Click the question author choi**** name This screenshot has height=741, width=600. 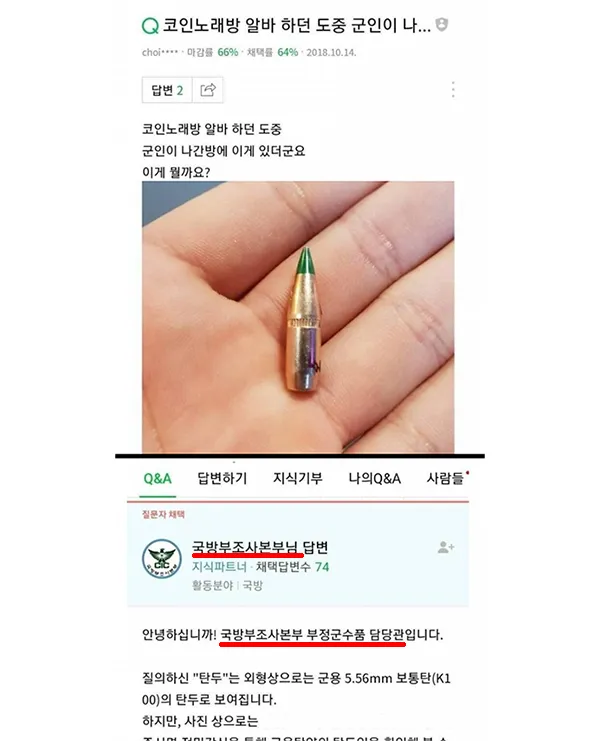pos(160,52)
